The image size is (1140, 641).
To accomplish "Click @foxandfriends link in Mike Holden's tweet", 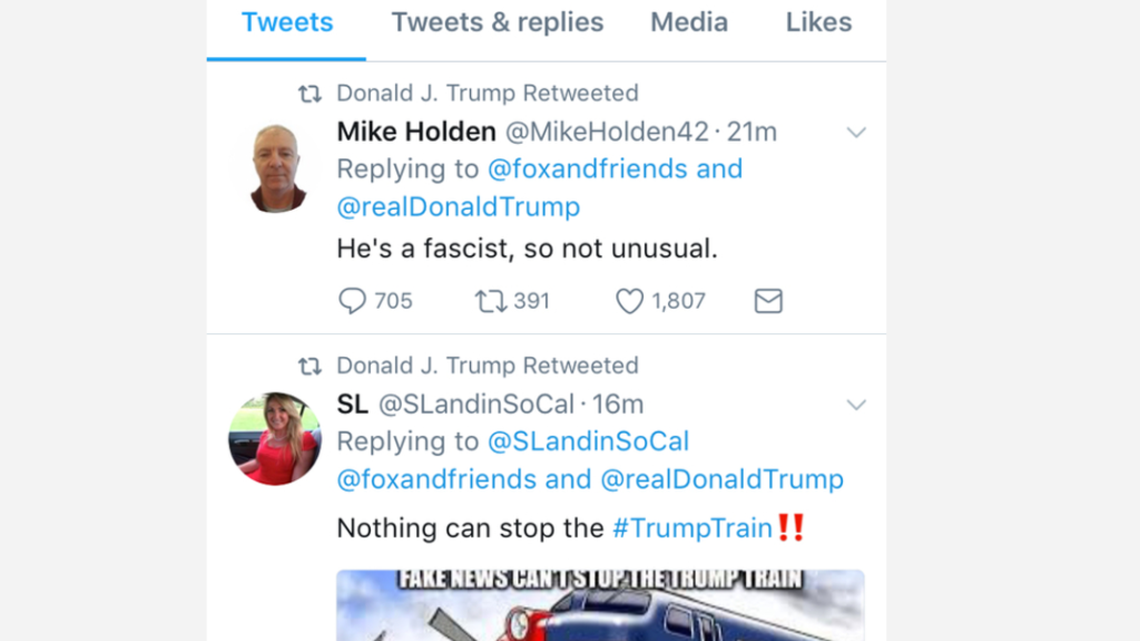I will coord(588,169).
